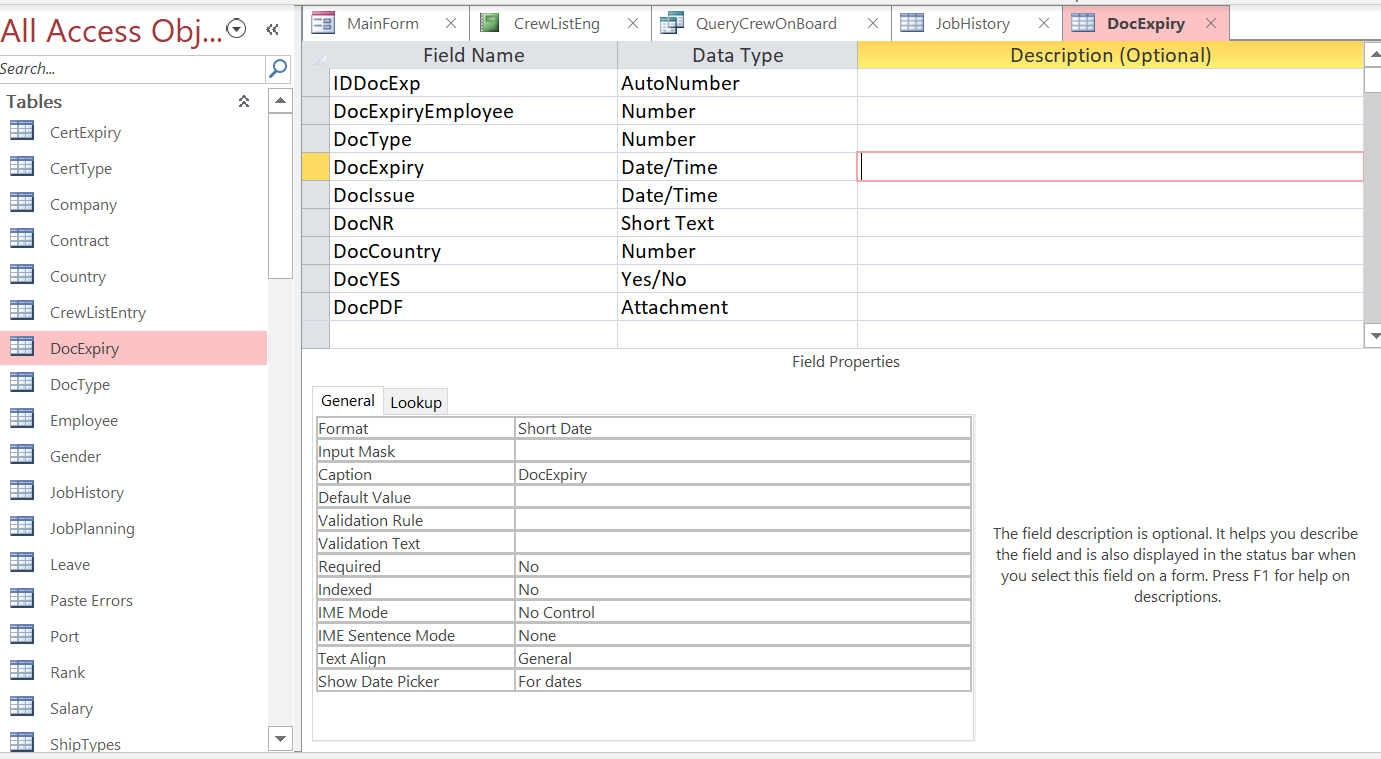Select the DocPDF row selector
The image size is (1381, 759).
tap(315, 307)
